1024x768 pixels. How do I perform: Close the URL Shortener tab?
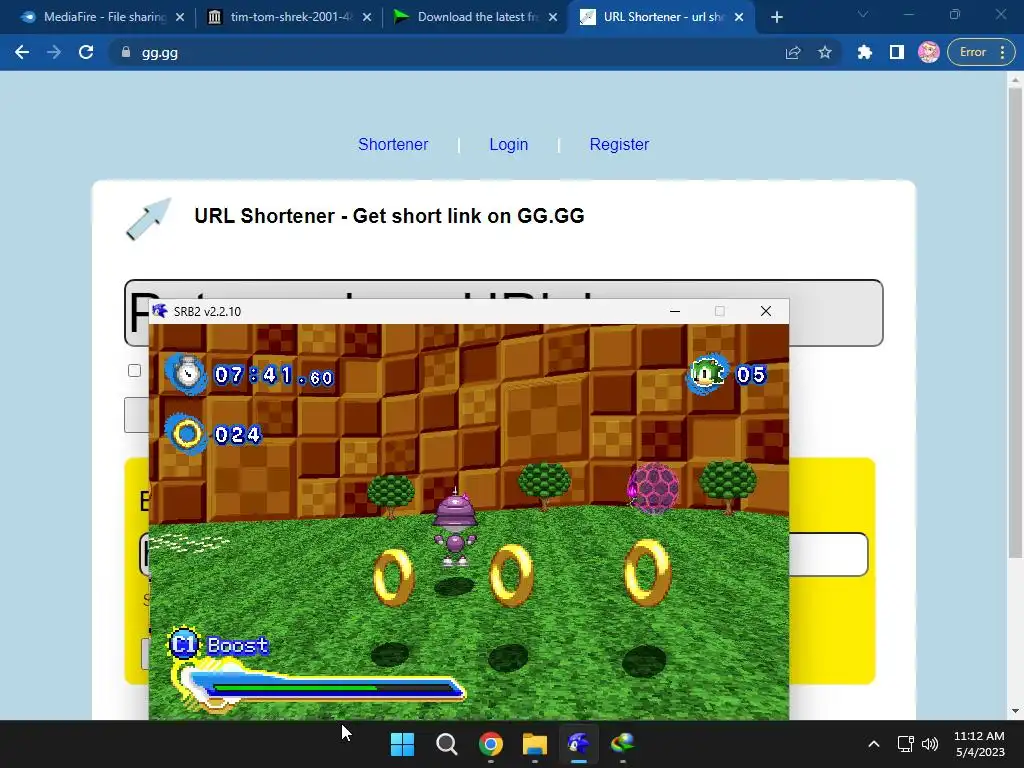pos(739,18)
